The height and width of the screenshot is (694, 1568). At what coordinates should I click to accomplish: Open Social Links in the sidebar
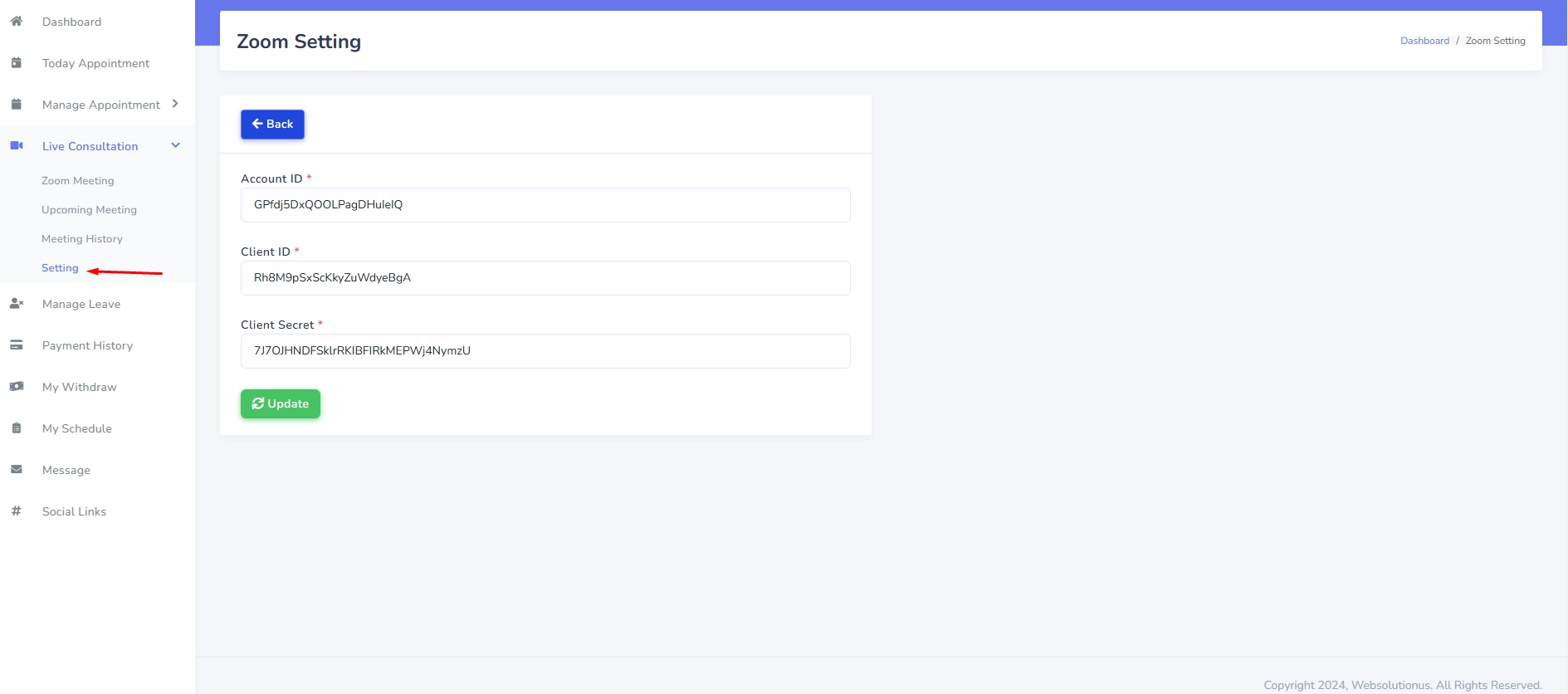tap(74, 511)
